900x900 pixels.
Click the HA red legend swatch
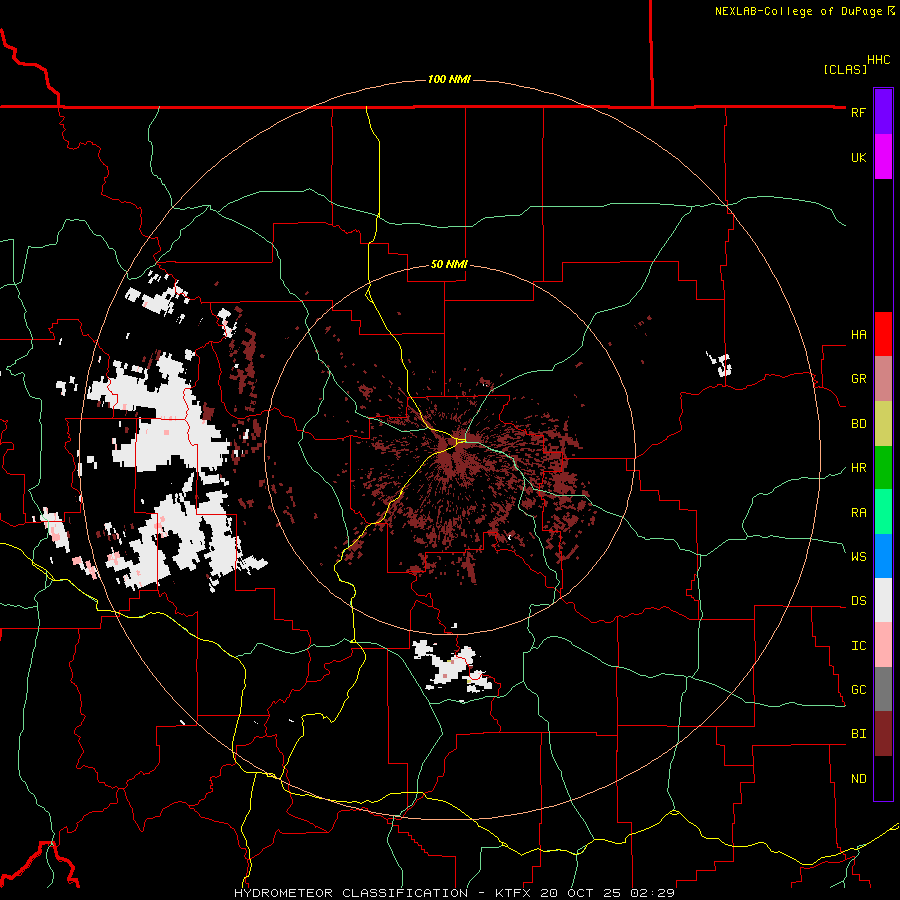tap(883, 334)
